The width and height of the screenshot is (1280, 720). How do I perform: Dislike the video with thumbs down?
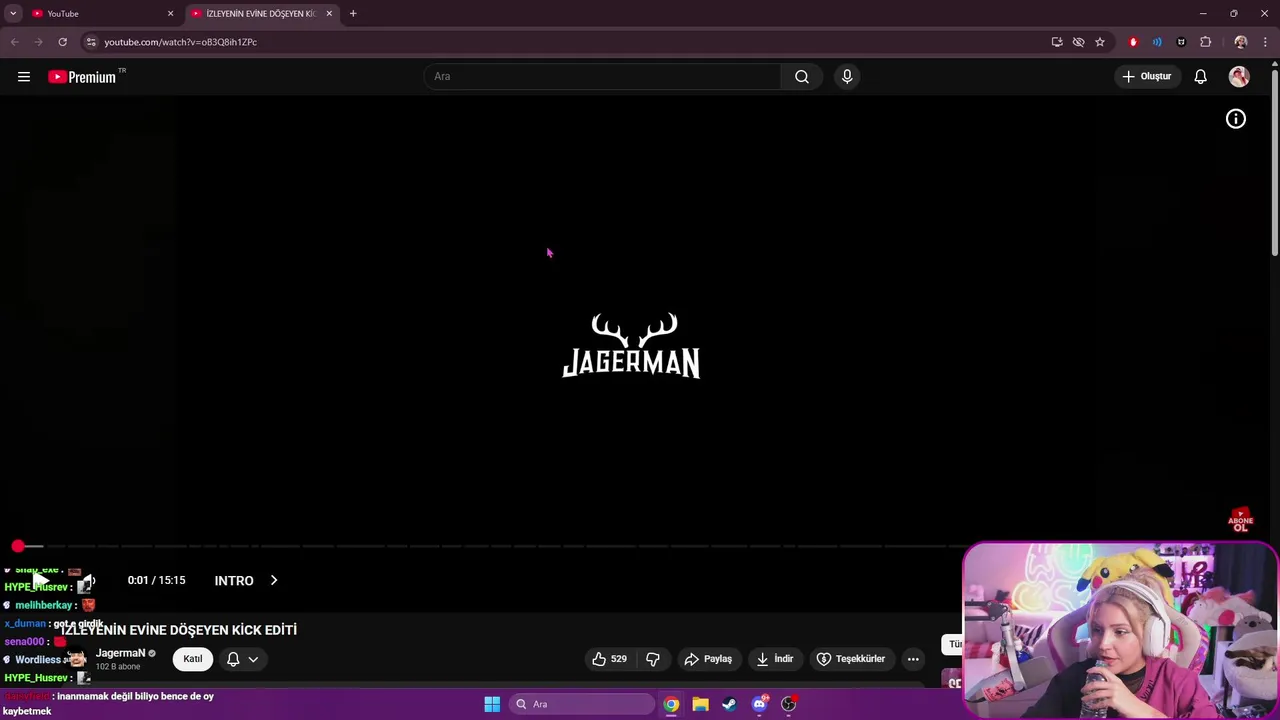pyautogui.click(x=653, y=659)
